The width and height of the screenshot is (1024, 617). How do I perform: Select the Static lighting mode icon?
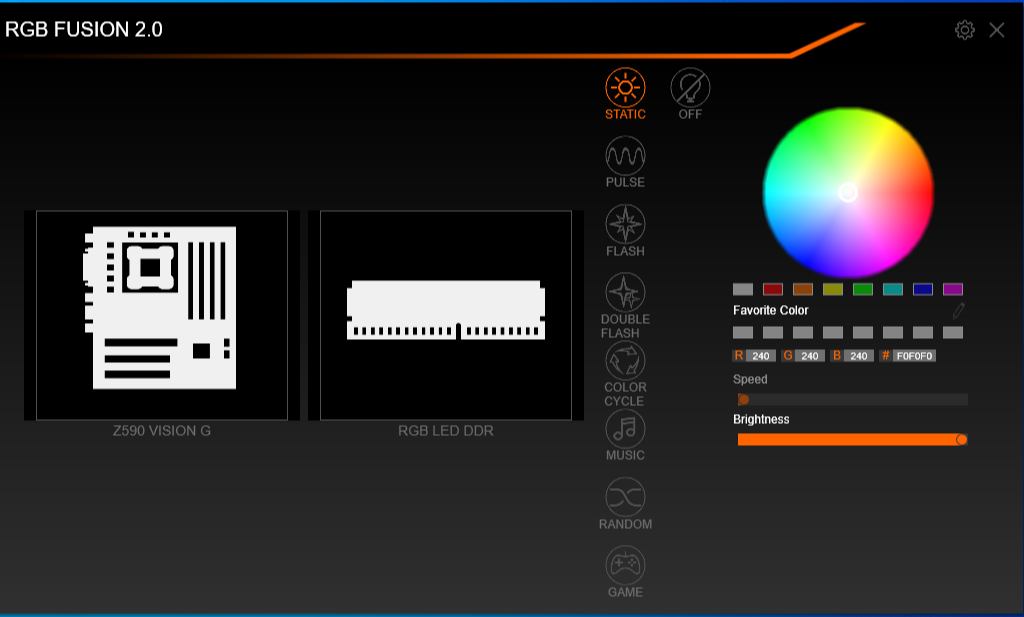coord(625,87)
